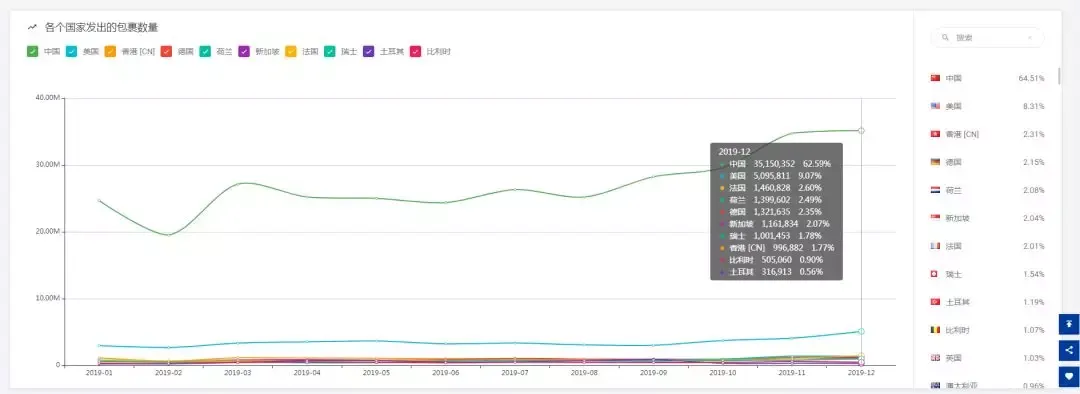
Task: Toggle the 土耳其 legend checkbox
Action: [x=368, y=51]
